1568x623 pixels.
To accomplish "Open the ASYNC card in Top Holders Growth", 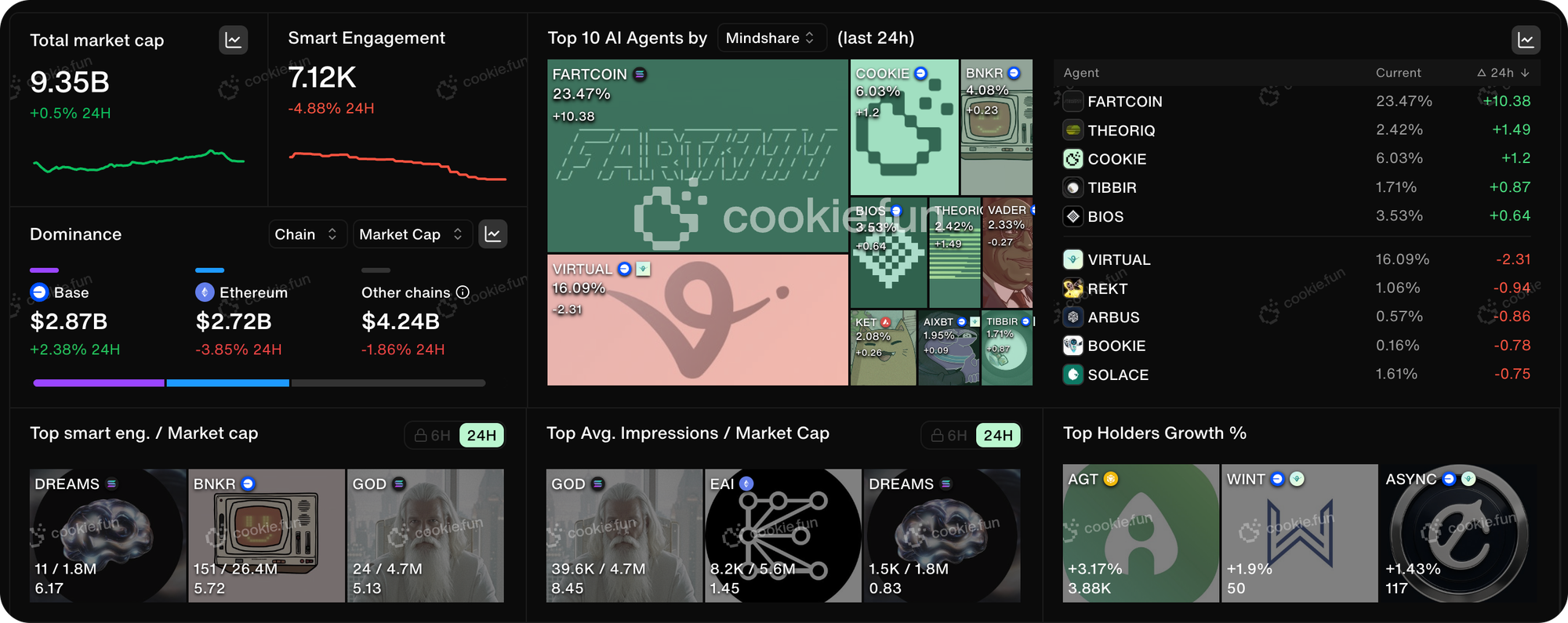I will pyautogui.click(x=1458, y=533).
